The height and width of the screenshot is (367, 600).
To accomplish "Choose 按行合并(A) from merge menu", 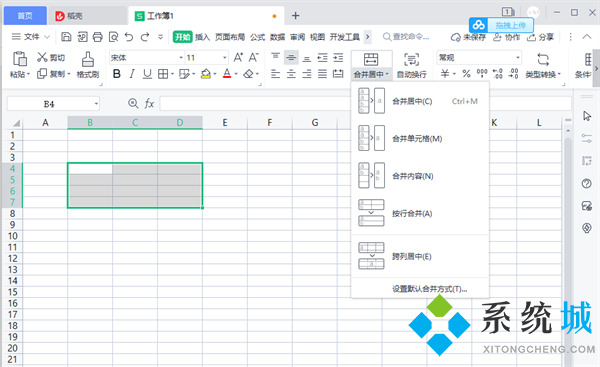I will [420, 213].
